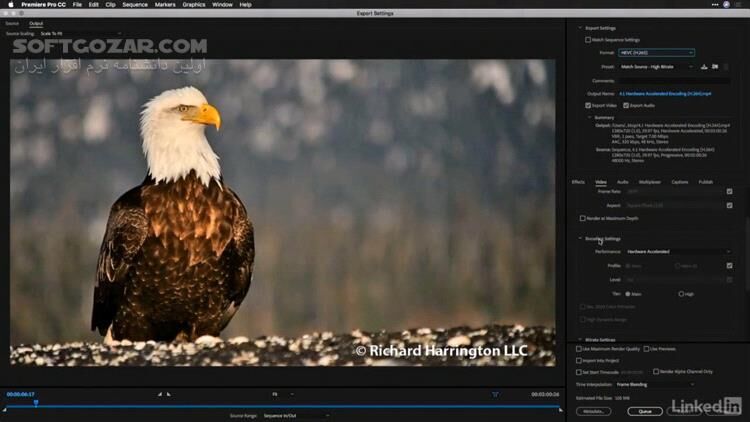Open the Edit menu
This screenshot has height=422, width=750.
(x=94, y=4)
